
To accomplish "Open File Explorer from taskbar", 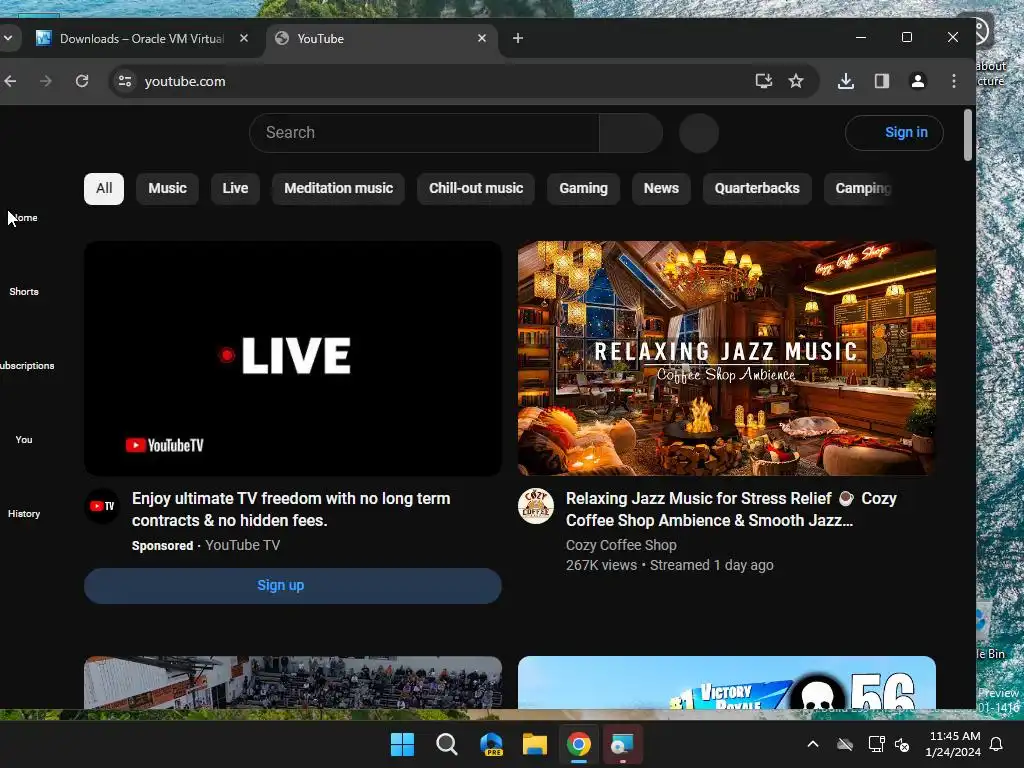I will pyautogui.click(x=535, y=744).
